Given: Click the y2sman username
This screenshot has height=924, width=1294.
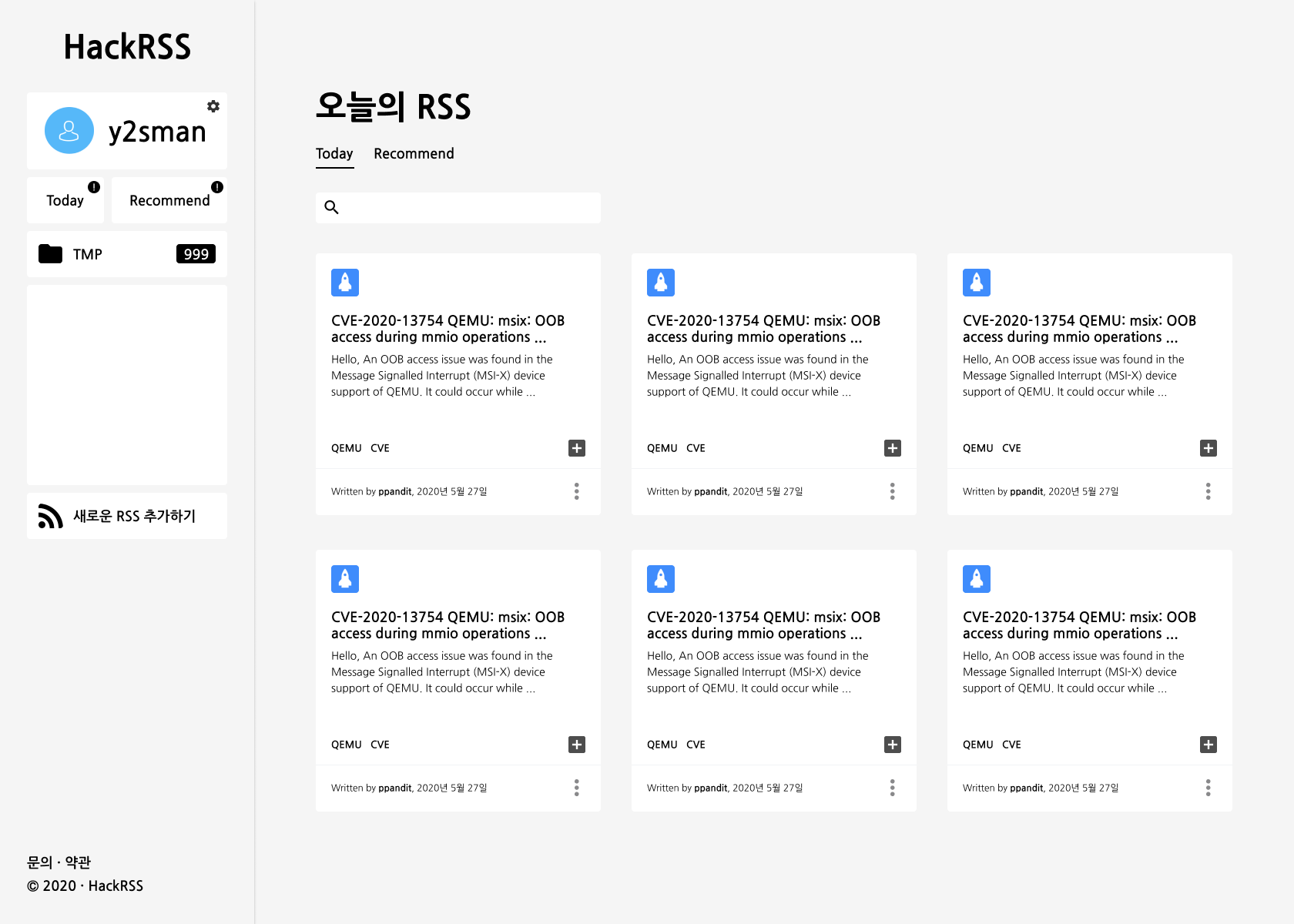Looking at the screenshot, I should 157,132.
